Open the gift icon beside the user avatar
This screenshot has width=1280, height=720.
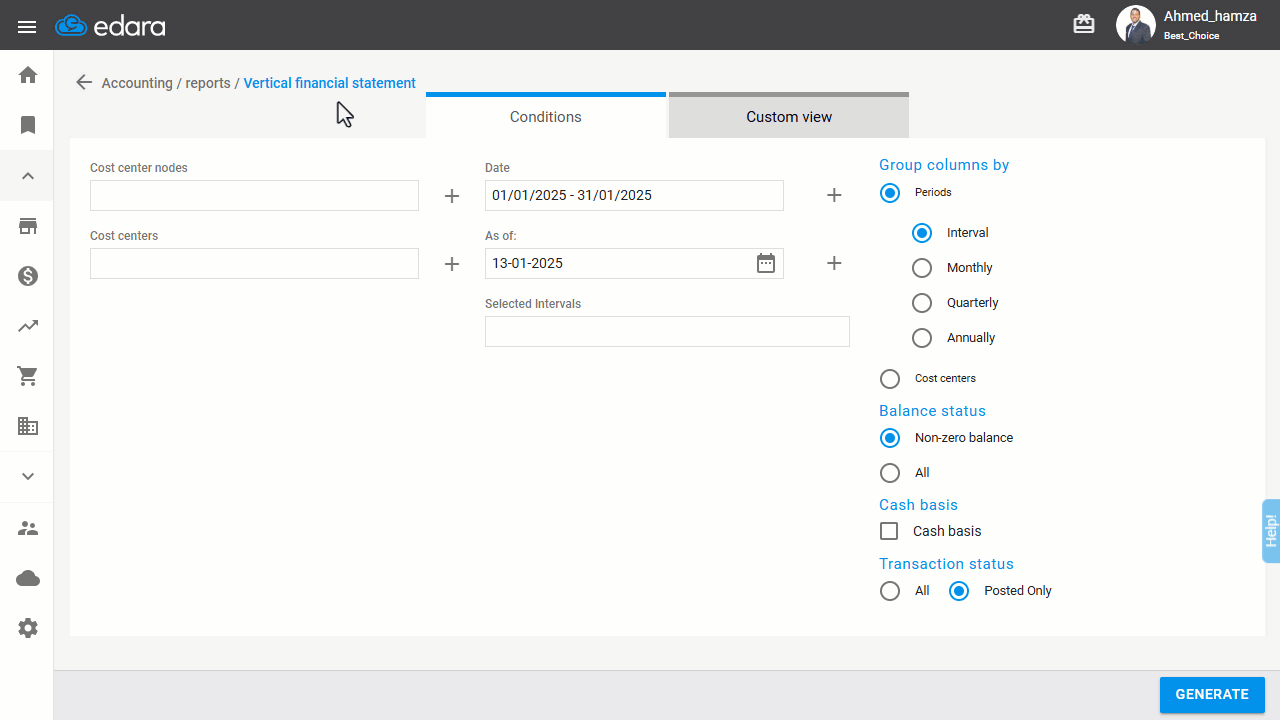(x=1084, y=24)
